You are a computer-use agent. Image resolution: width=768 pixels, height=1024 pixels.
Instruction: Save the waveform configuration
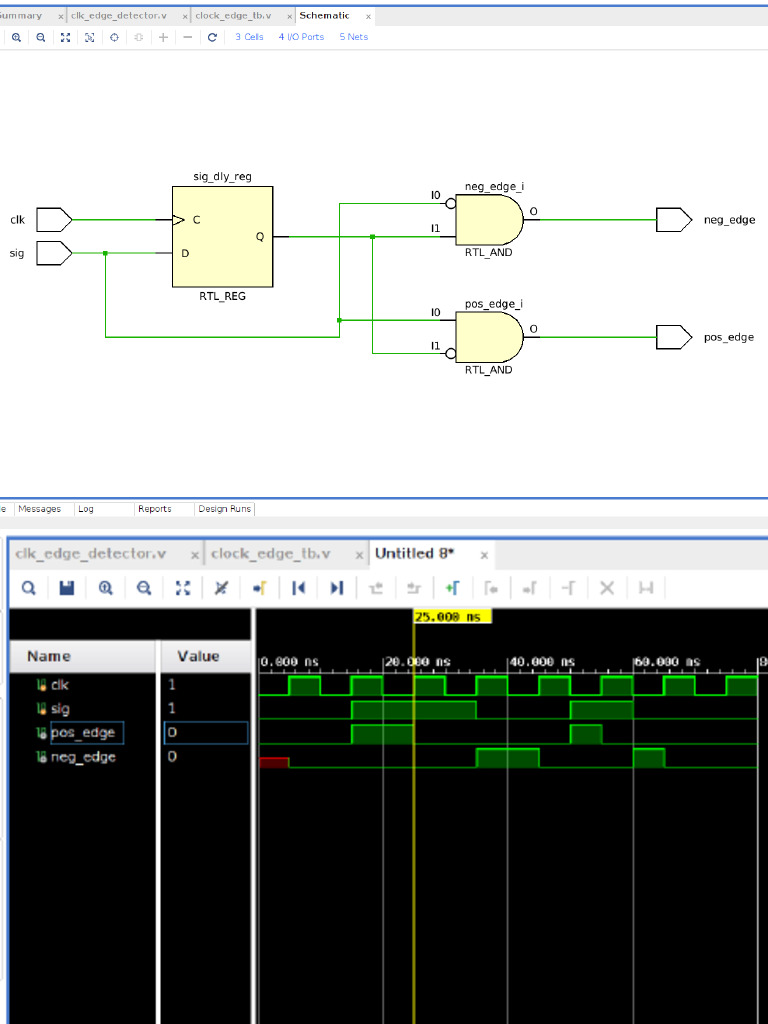[x=67, y=588]
